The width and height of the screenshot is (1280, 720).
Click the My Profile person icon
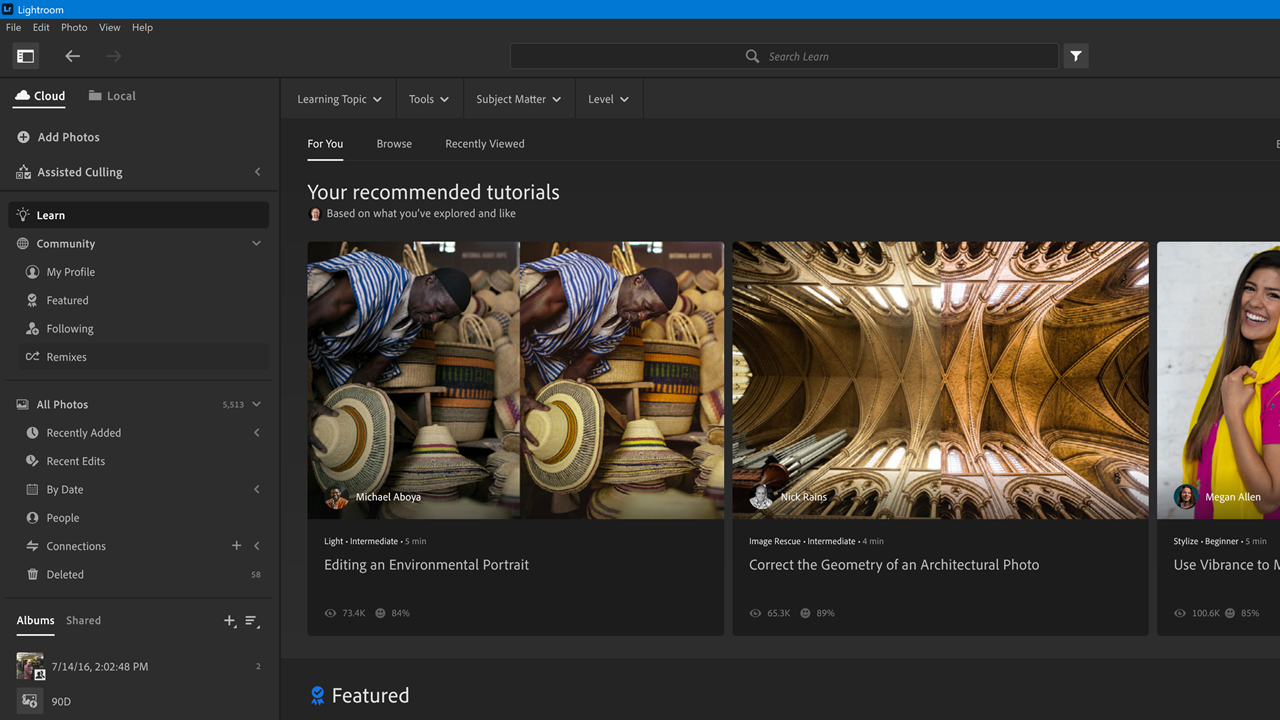click(32, 272)
